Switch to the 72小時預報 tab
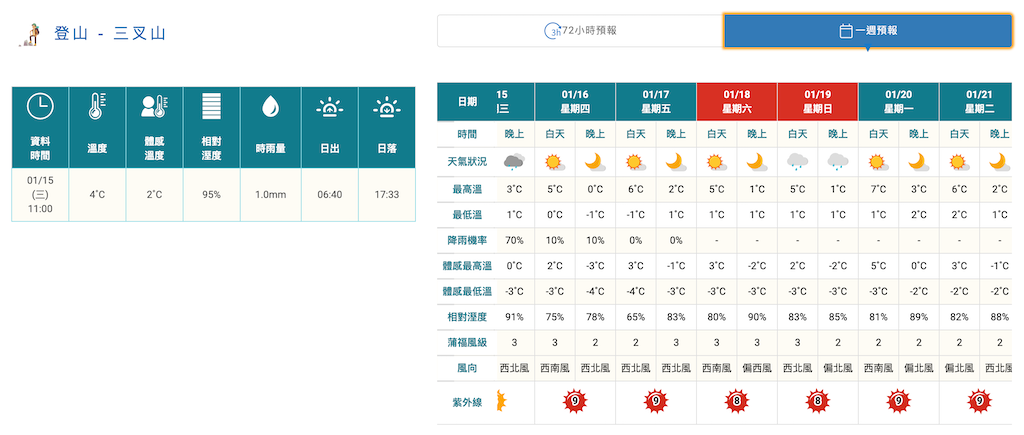Viewport: 1024px width, 435px height. click(580, 31)
